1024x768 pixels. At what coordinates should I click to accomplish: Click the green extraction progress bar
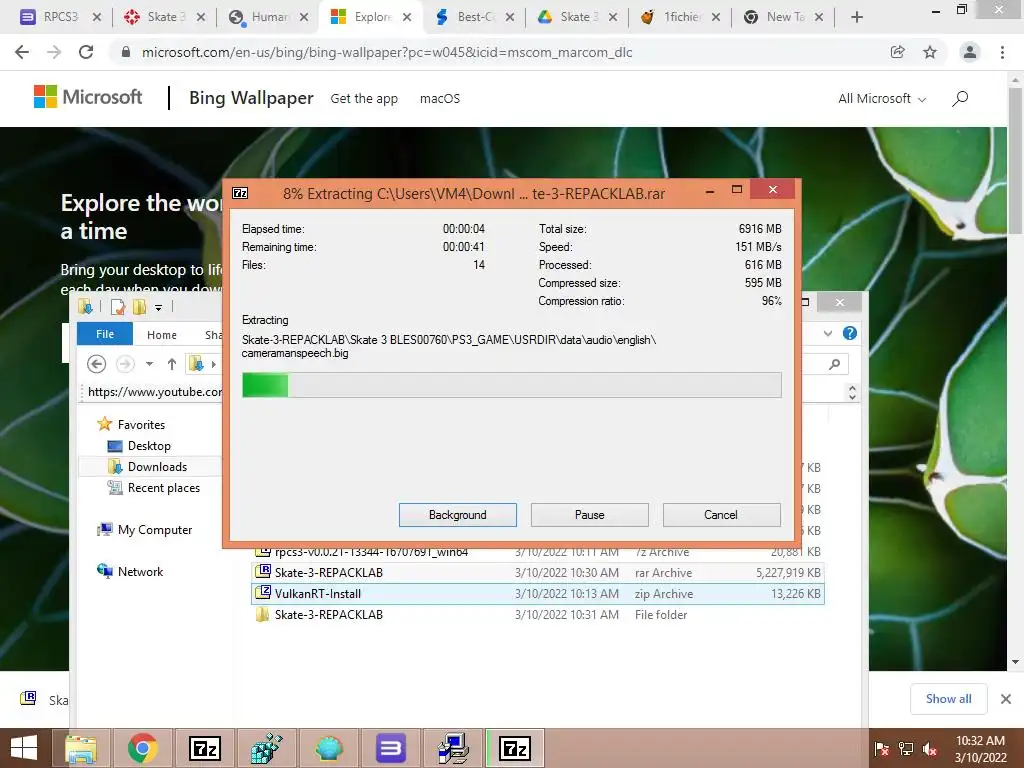point(511,385)
